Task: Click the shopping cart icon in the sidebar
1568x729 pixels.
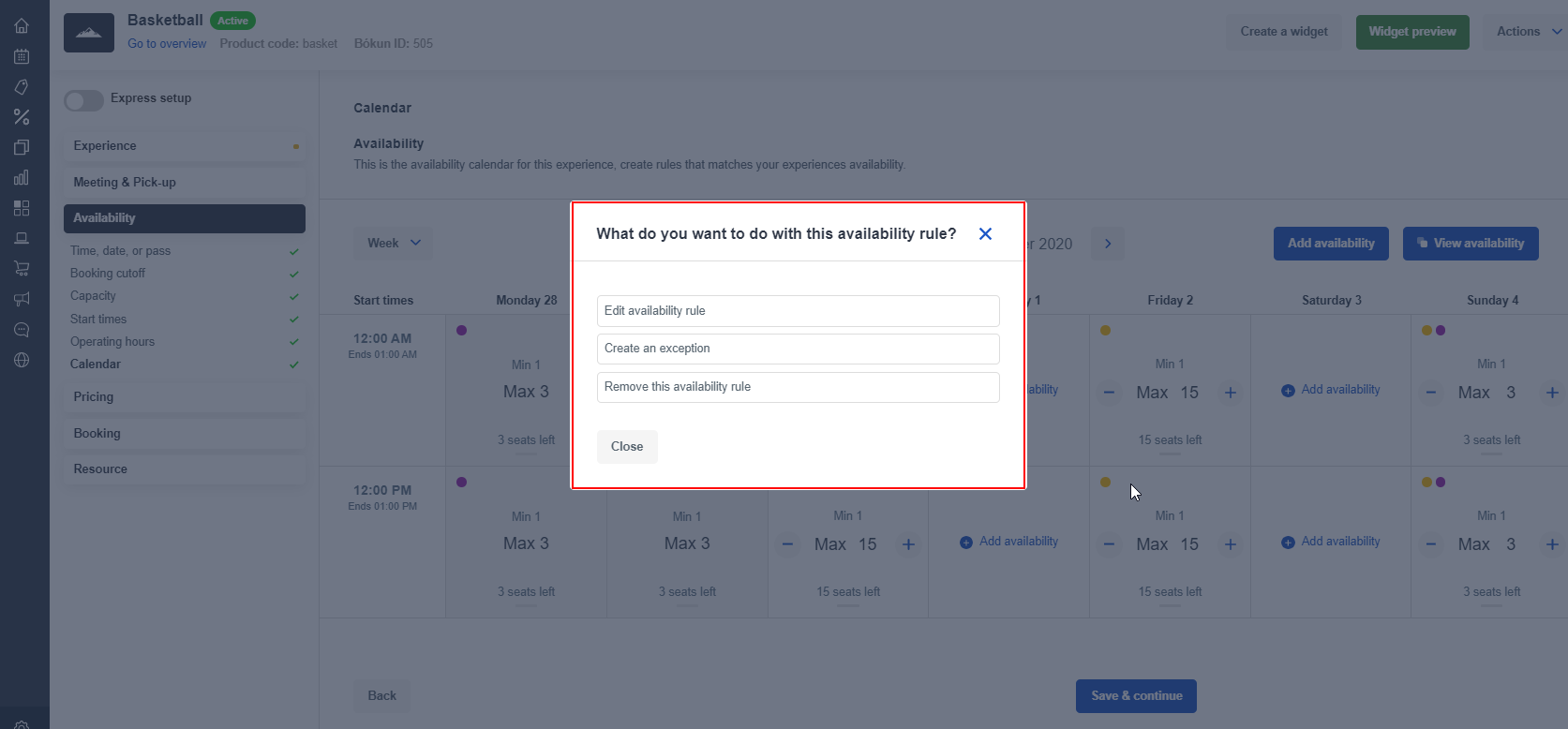Action: click(x=22, y=269)
